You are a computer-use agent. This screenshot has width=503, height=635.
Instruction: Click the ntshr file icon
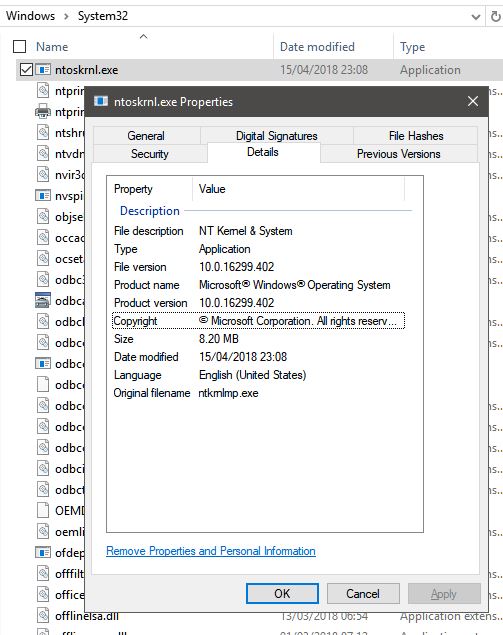pos(43,132)
